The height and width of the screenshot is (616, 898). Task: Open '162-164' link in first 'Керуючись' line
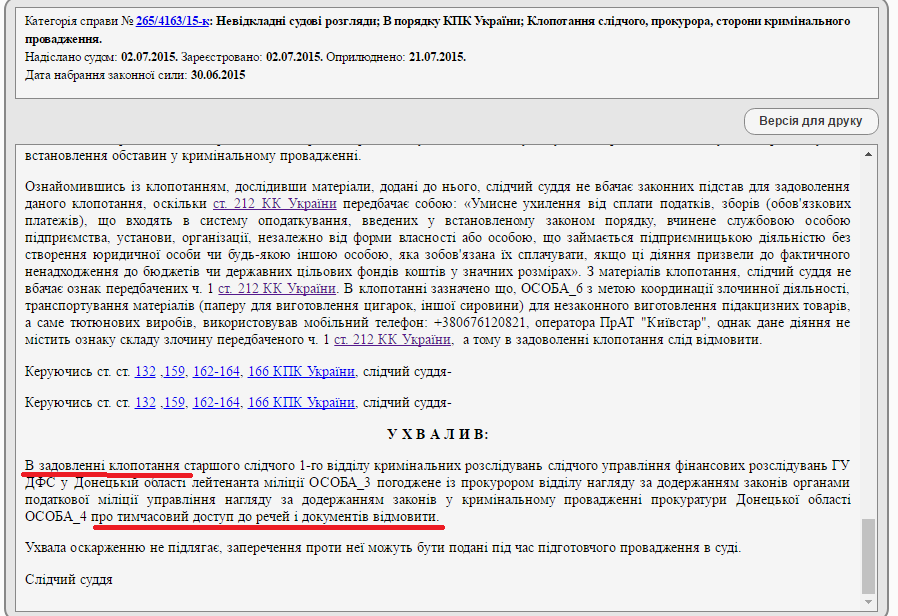pos(216,372)
